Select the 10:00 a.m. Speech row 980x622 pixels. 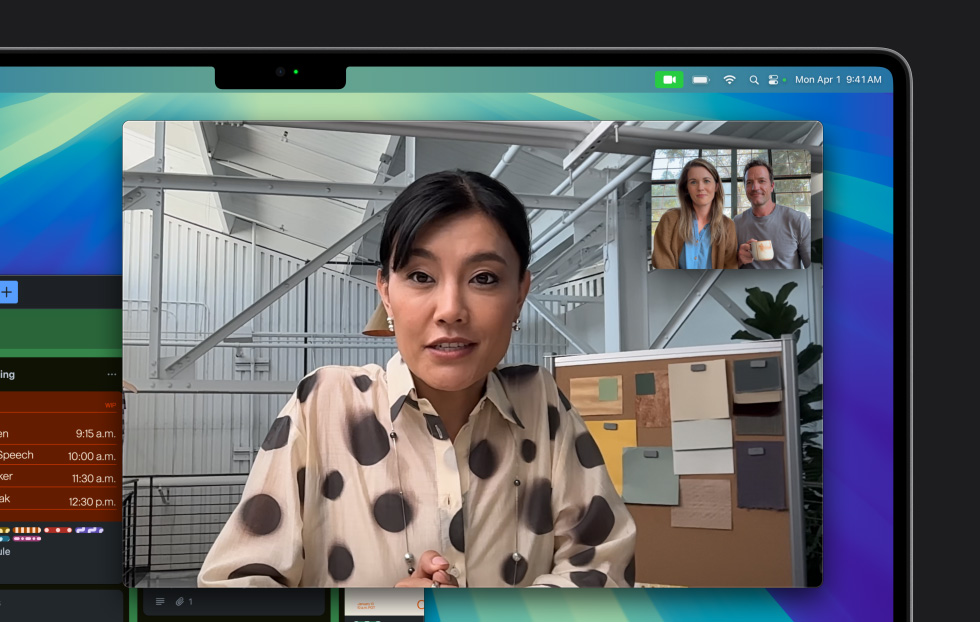(60, 455)
